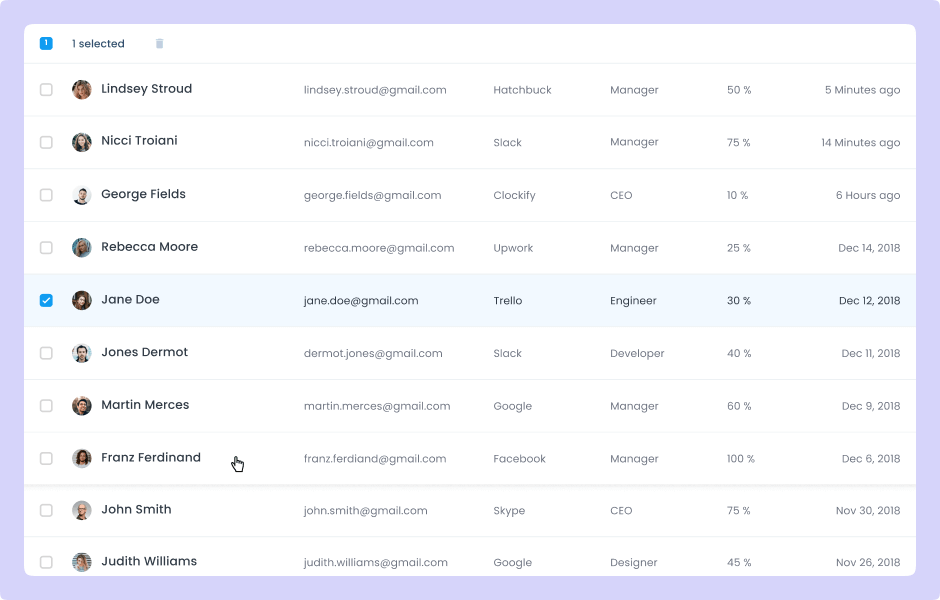Check the Franz Ferdinand row checkbox
Viewport: 940px width, 600px height.
46,458
